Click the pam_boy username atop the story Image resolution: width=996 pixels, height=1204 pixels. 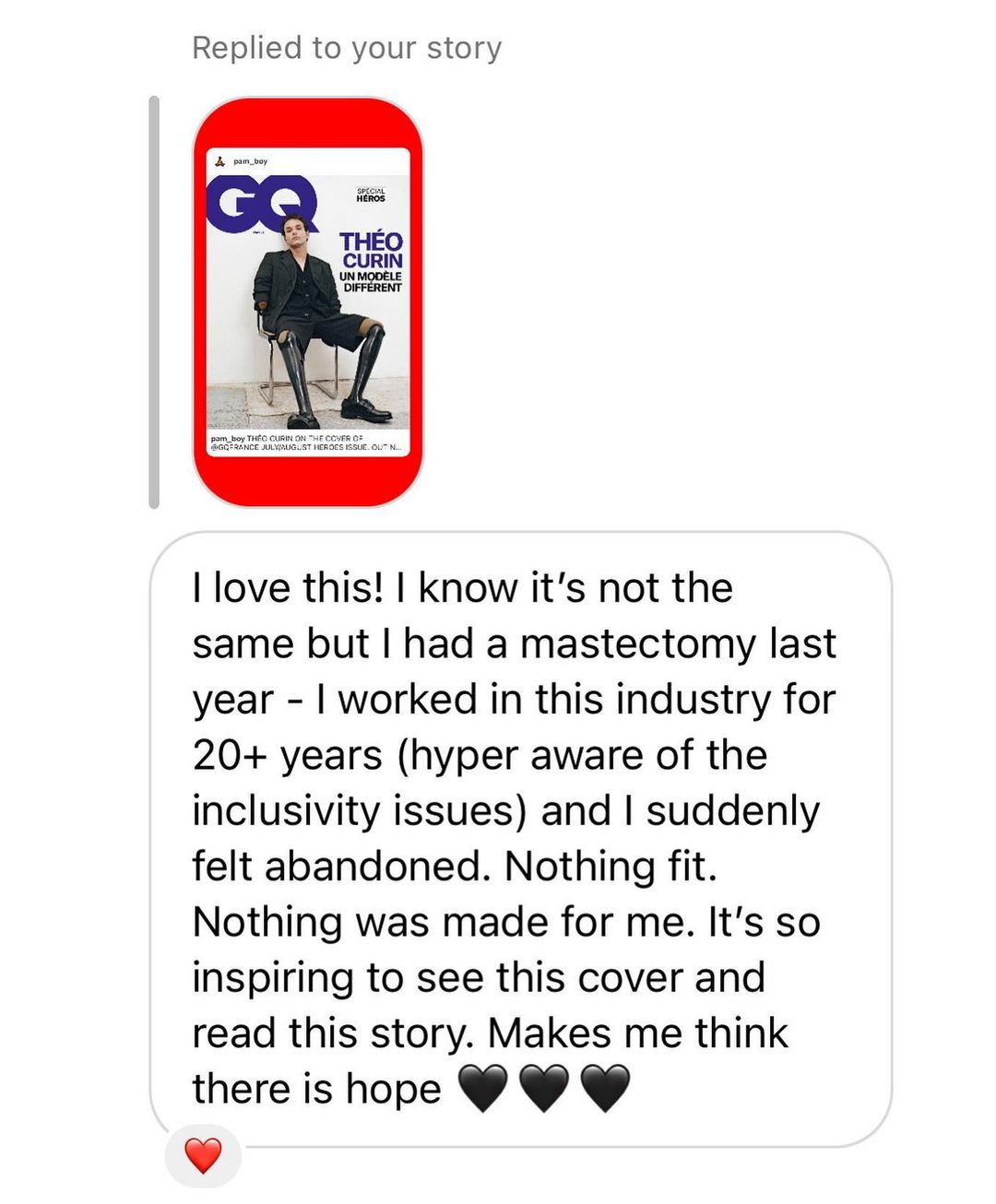(250, 161)
